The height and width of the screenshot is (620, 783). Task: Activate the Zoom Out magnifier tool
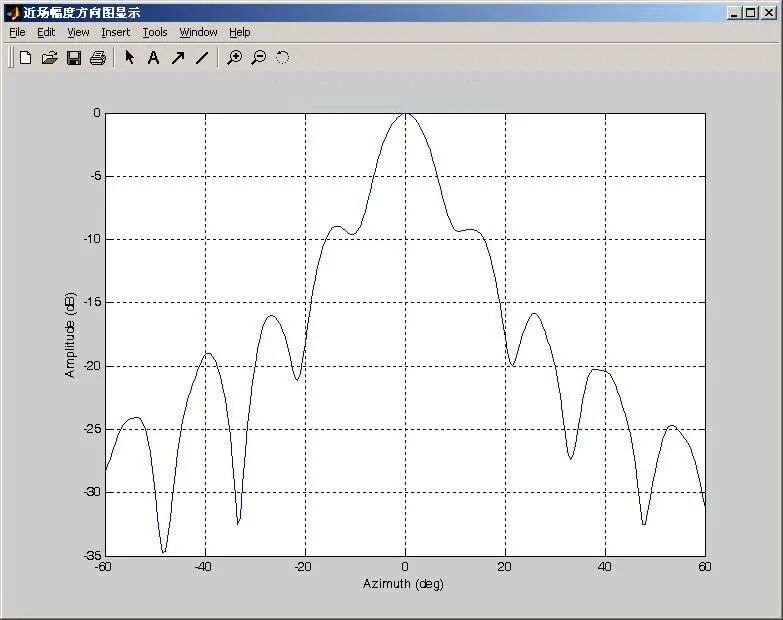(259, 58)
